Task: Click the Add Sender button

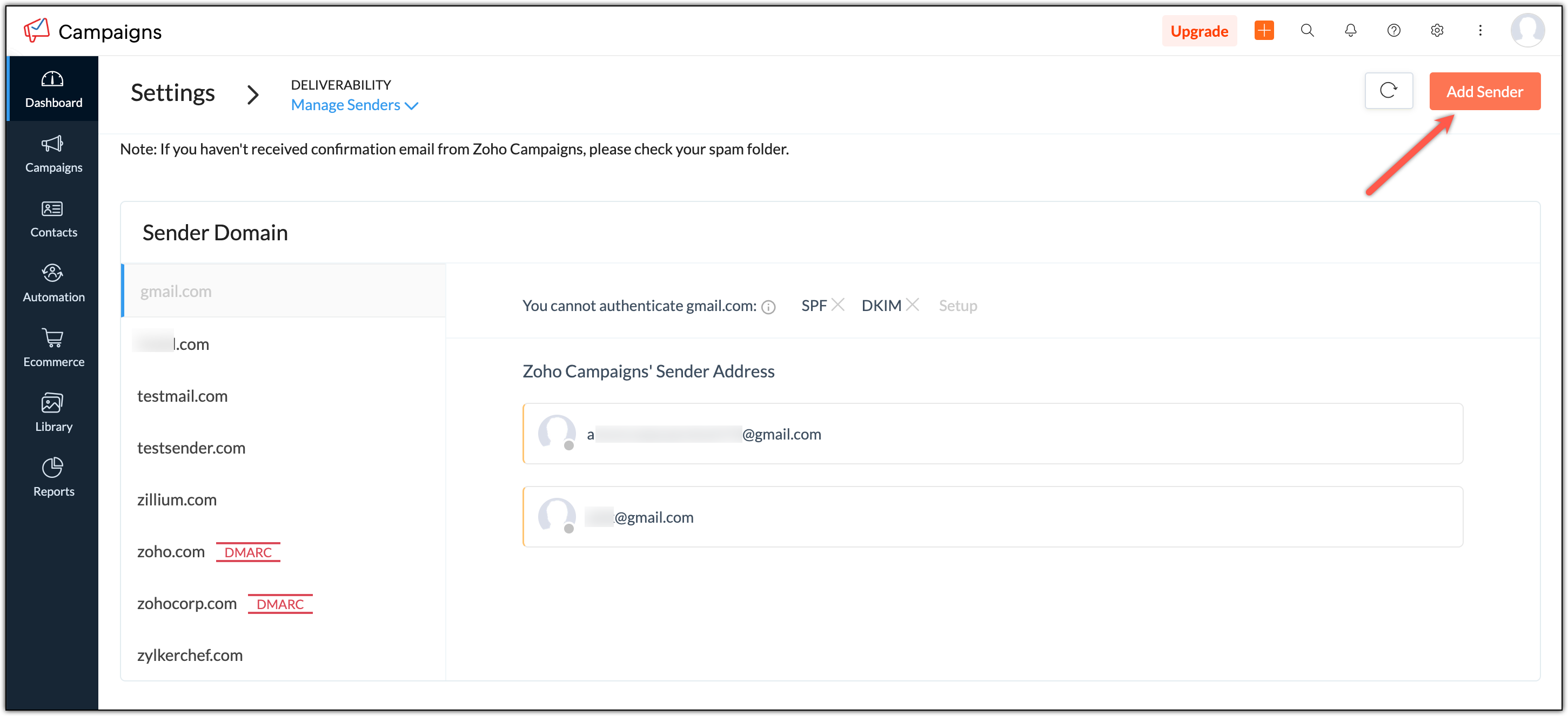Action: [1484, 91]
